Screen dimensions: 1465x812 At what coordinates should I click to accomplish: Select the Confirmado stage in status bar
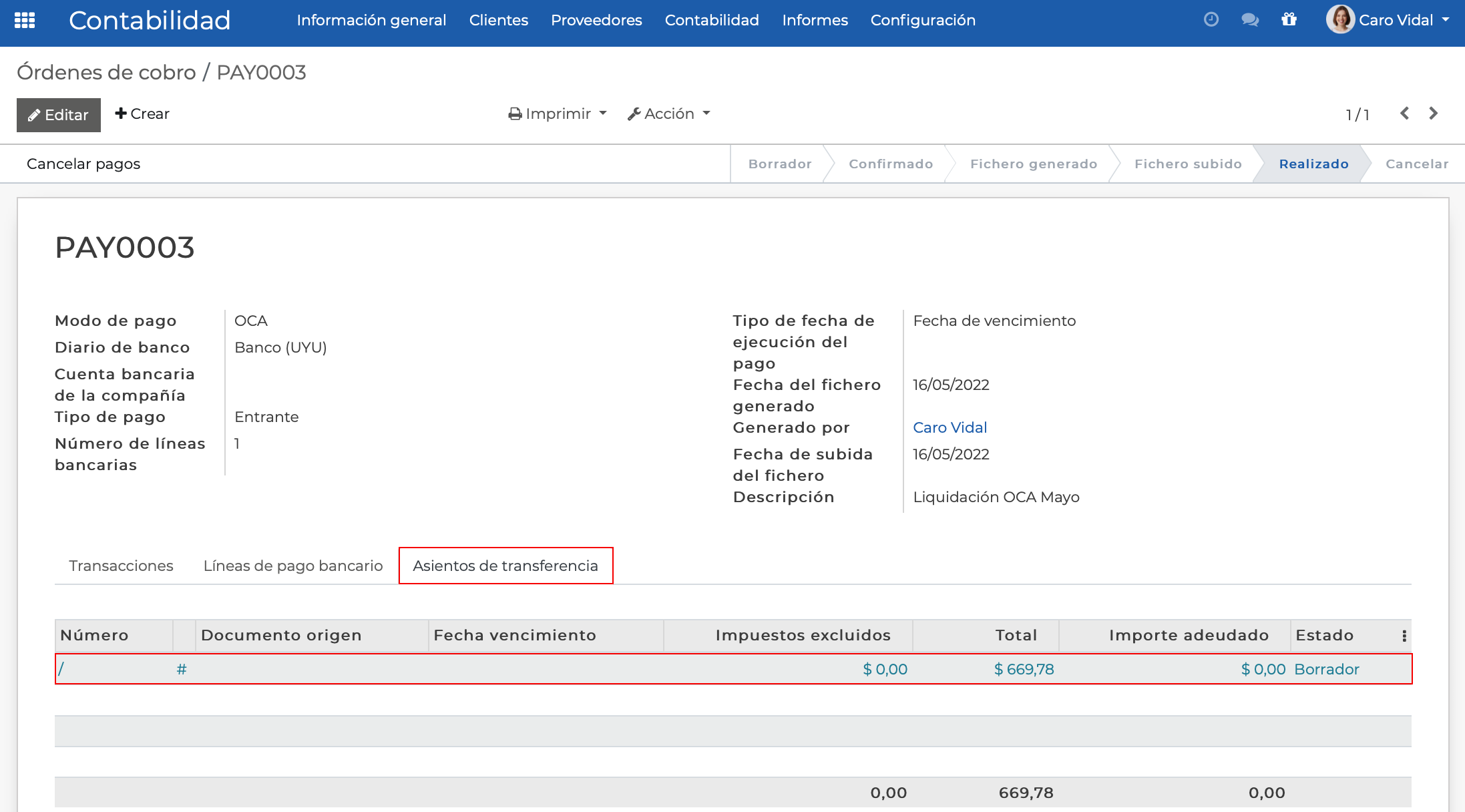tap(890, 164)
